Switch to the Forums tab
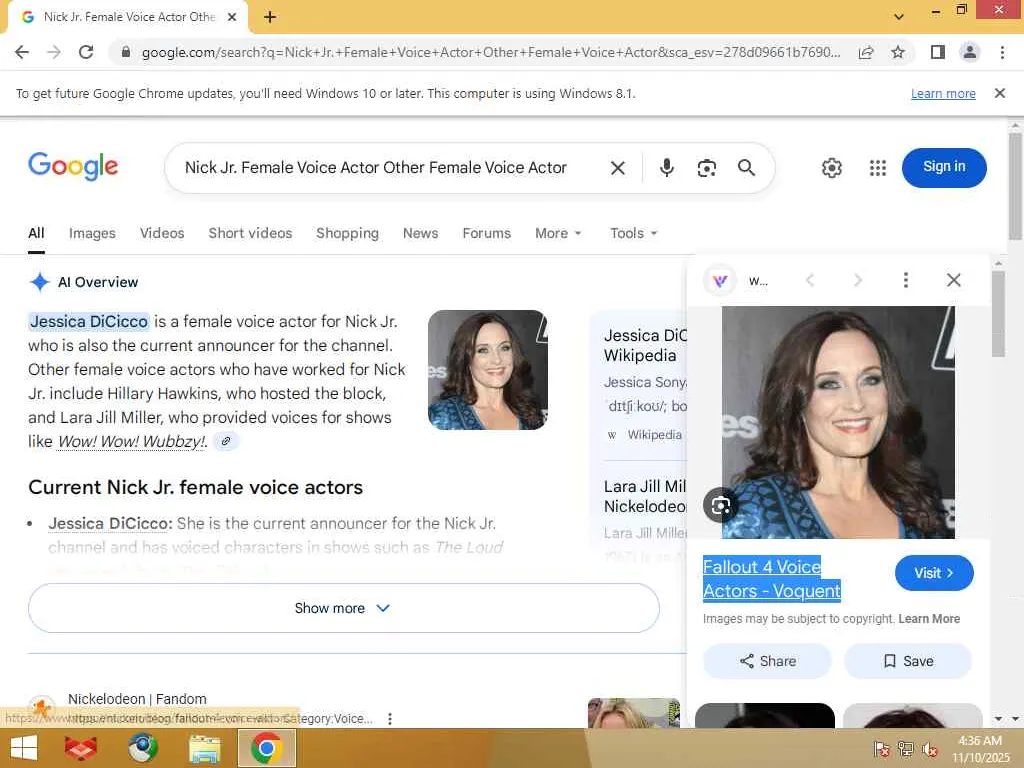Screen dimensions: 1024x768 487,233
